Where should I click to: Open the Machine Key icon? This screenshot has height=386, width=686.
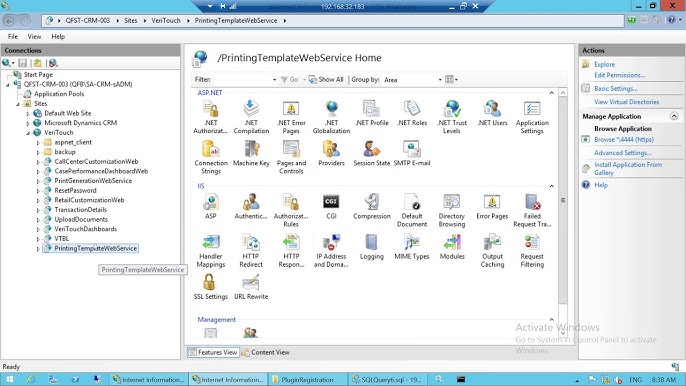[251, 154]
